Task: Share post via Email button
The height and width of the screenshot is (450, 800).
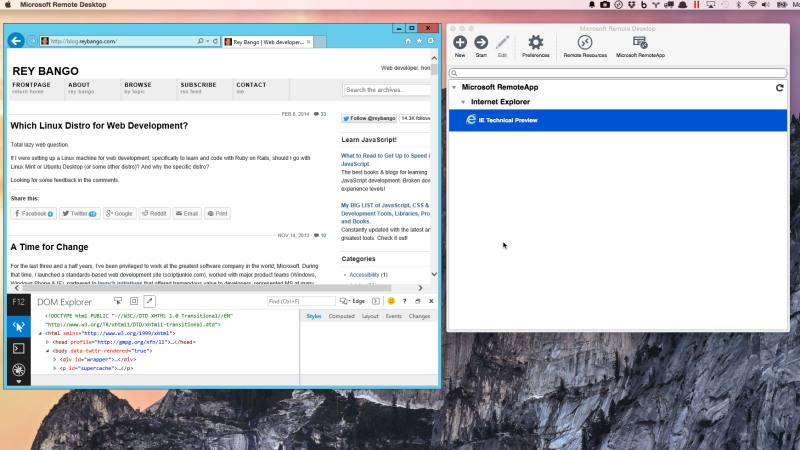Action: click(187, 213)
